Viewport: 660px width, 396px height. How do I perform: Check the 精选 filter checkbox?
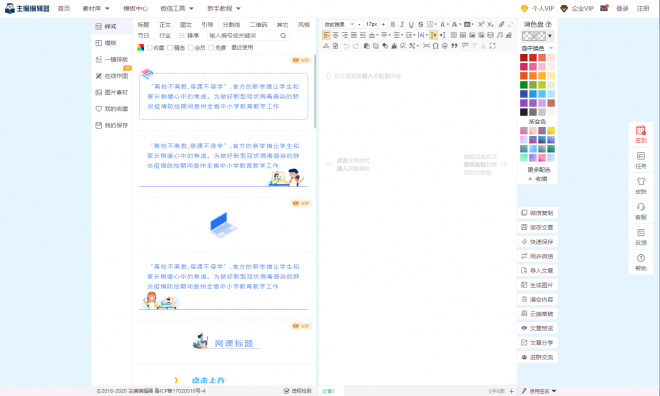point(170,48)
